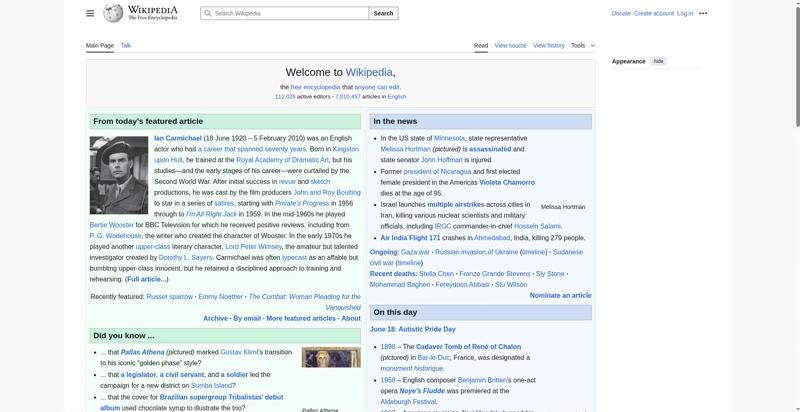Open the Stella Chen link

(x=436, y=274)
